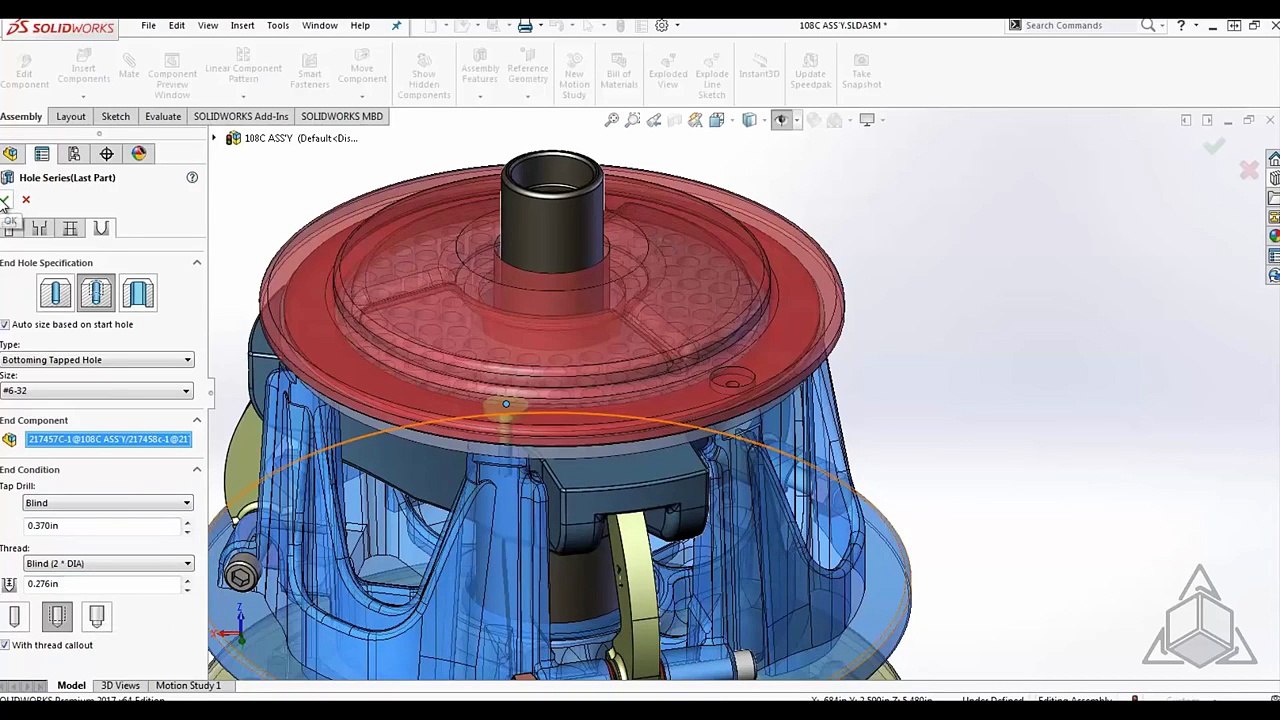Open the DisplayManager color ball tab
This screenshot has height=720, width=1280.
click(138, 153)
